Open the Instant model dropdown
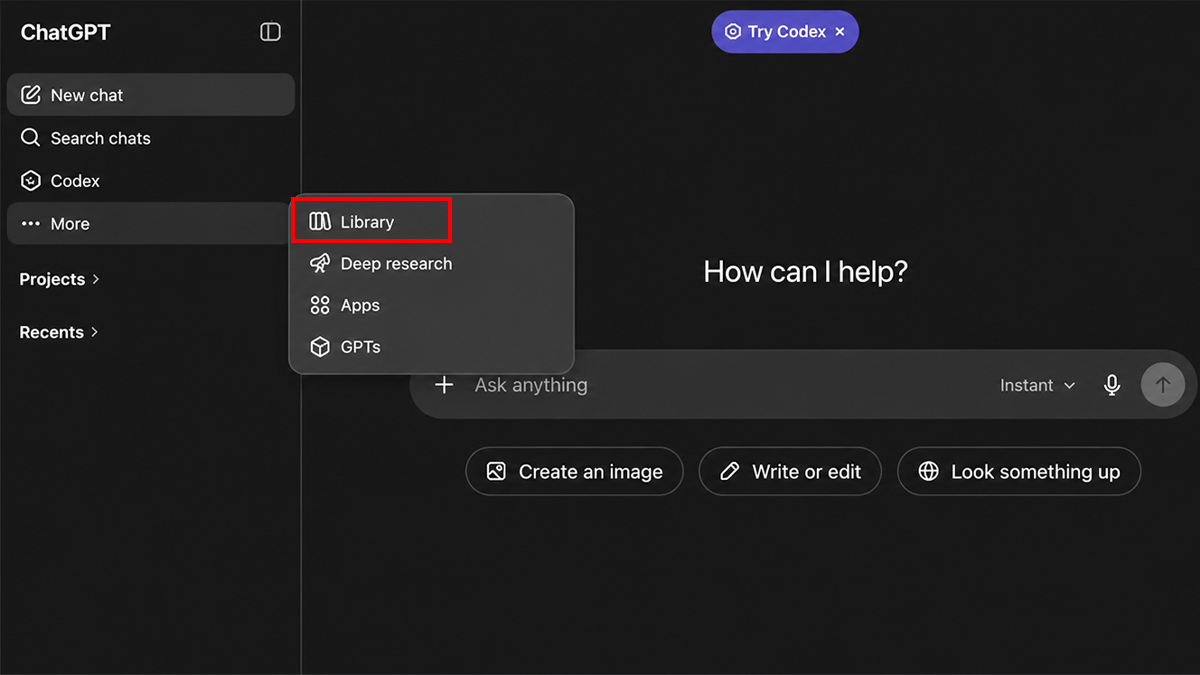 point(1038,385)
